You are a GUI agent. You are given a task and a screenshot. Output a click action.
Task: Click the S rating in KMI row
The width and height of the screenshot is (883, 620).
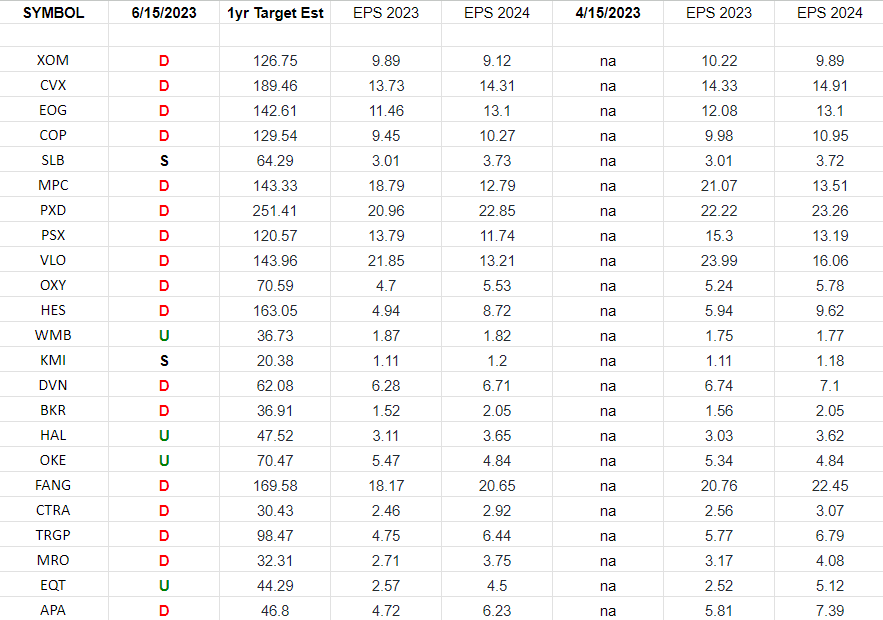tap(164, 360)
